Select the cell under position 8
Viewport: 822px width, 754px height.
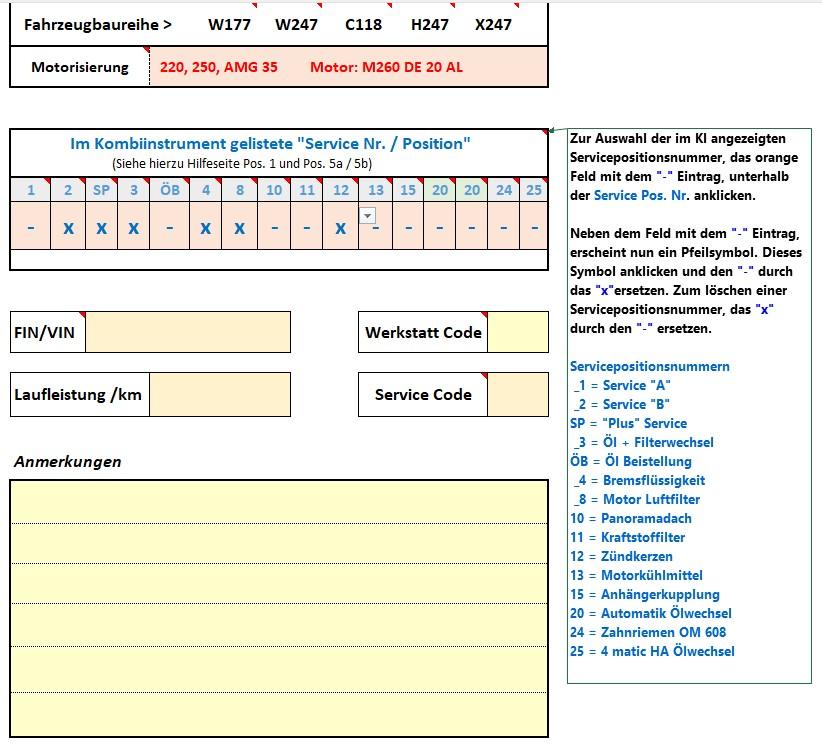[x=240, y=226]
